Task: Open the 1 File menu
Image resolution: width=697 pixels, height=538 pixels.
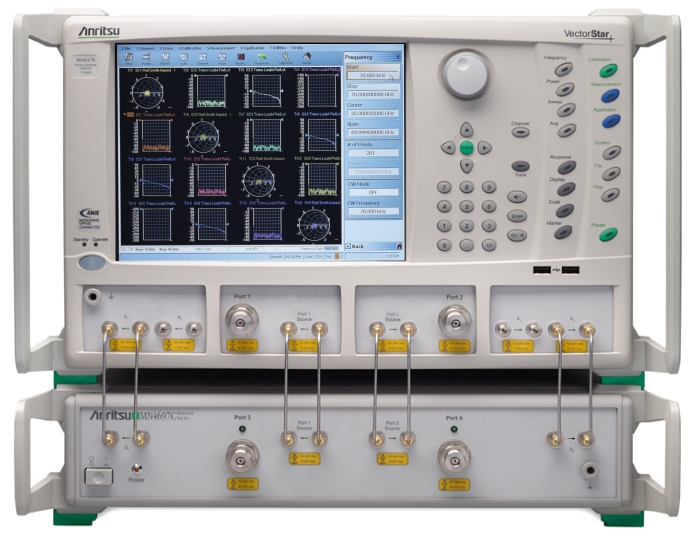Action: 127,48
